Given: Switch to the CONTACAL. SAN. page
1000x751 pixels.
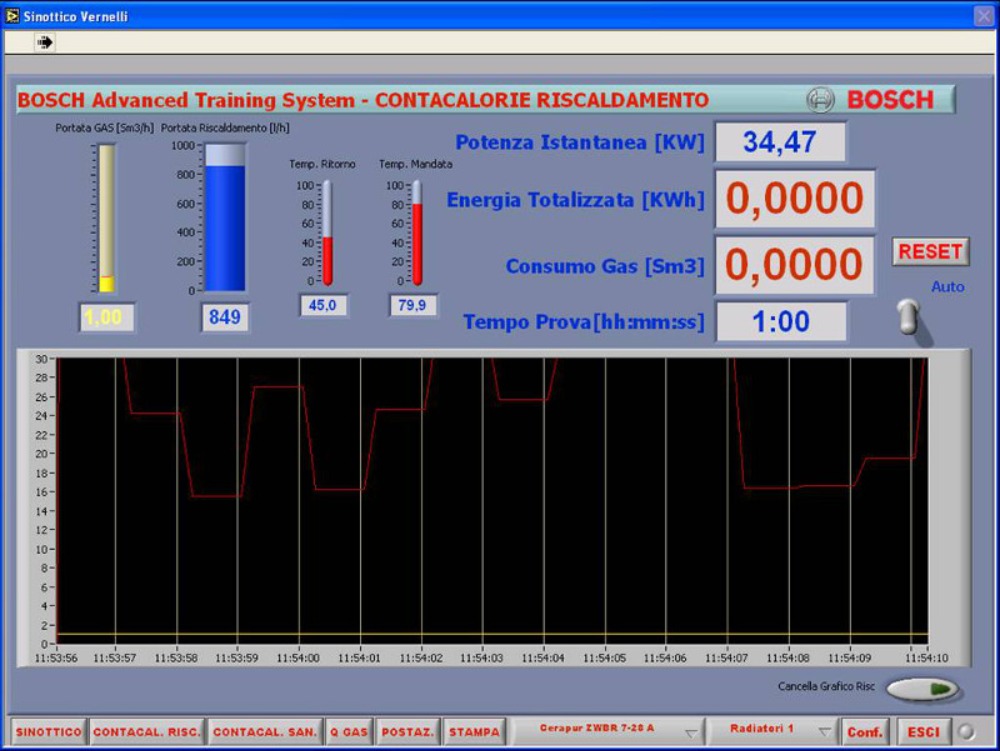Looking at the screenshot, I should click(265, 732).
